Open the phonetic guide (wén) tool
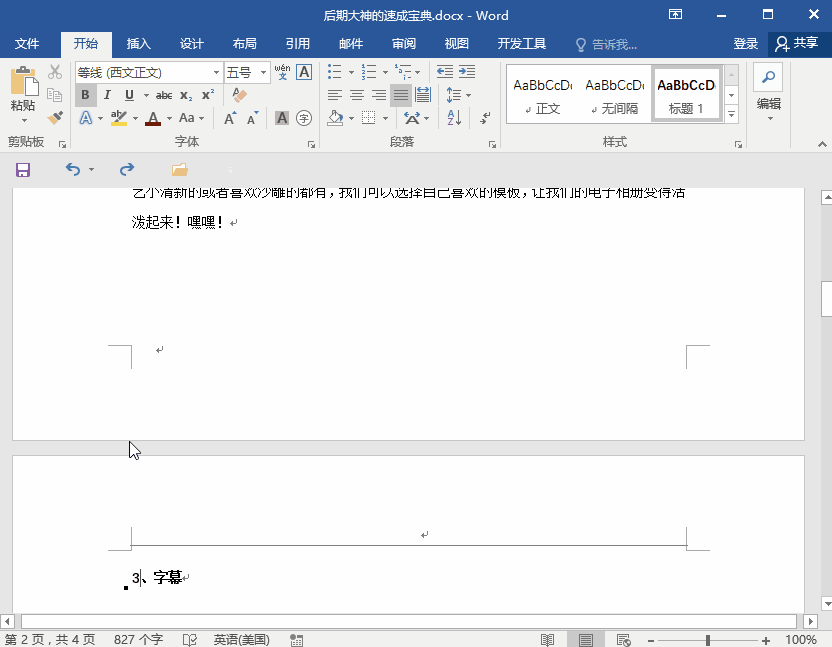The image size is (832, 647). coord(282,72)
